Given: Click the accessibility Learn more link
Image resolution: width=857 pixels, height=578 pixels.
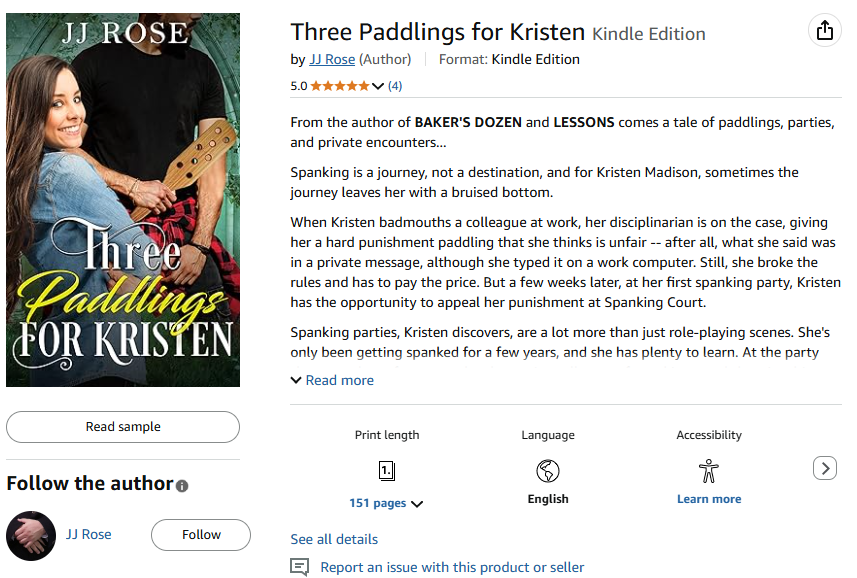Looking at the screenshot, I should [709, 499].
